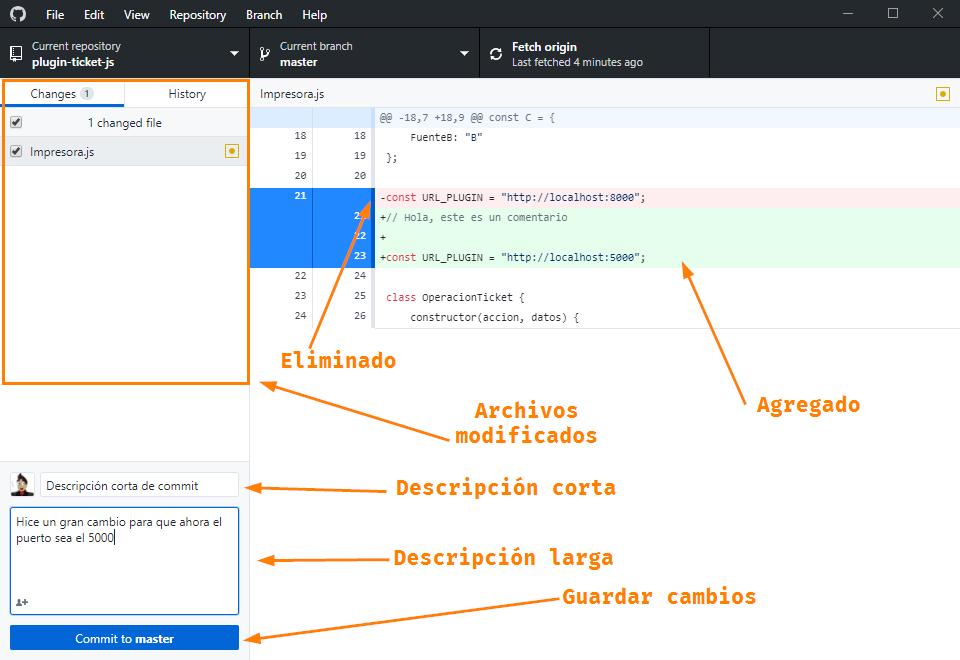960x660 pixels.
Task: Click the GitHub logo icon in title bar
Action: pyautogui.click(x=18, y=15)
